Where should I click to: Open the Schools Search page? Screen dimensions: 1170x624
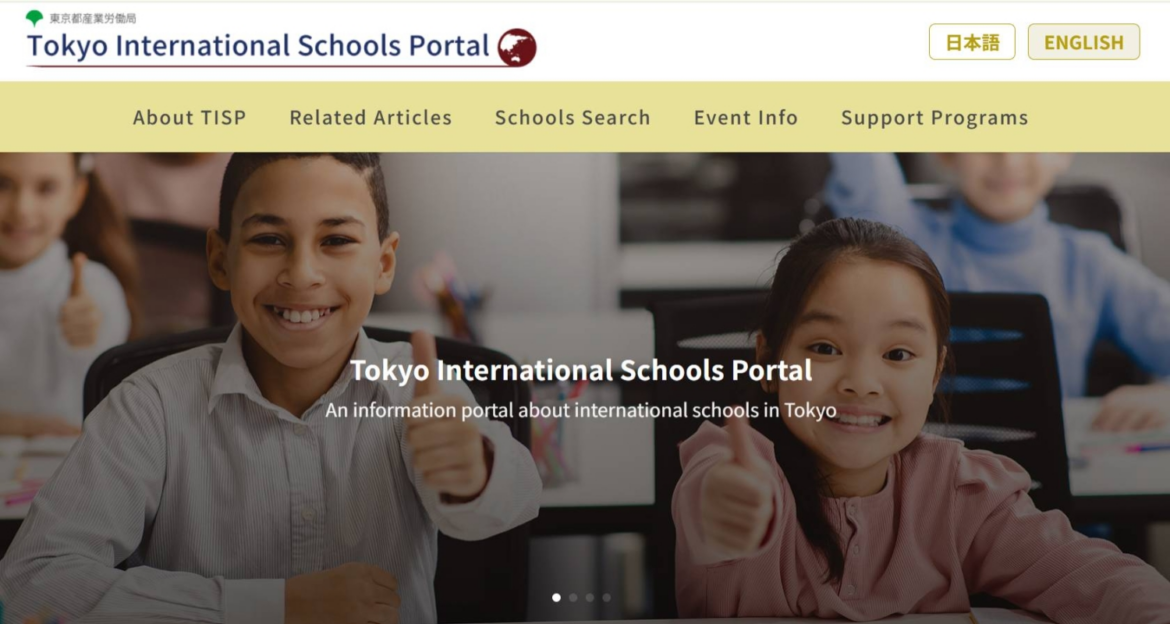(572, 117)
